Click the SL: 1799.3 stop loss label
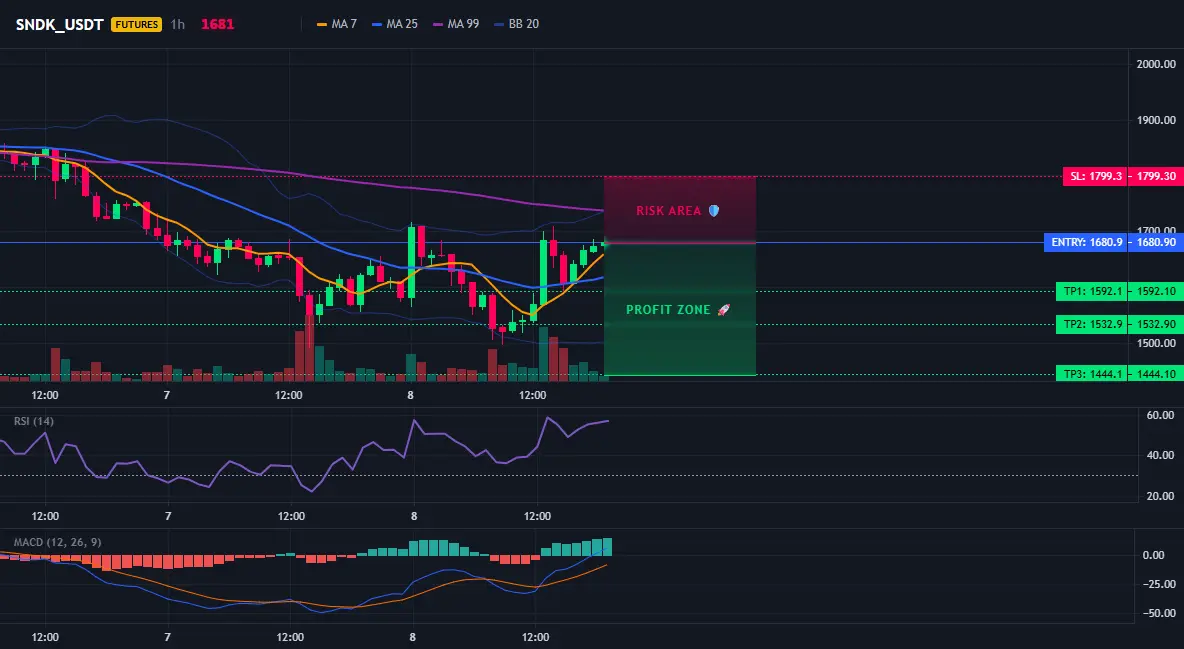Screen dimensions: 1184x649 click(1096, 177)
